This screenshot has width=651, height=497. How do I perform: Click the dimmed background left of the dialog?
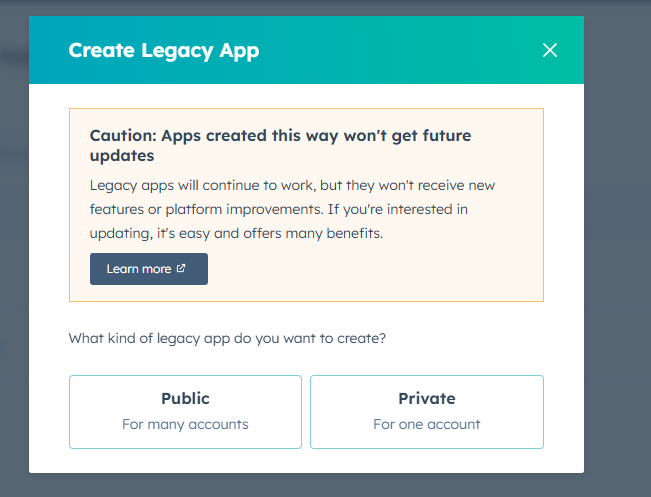point(14,250)
